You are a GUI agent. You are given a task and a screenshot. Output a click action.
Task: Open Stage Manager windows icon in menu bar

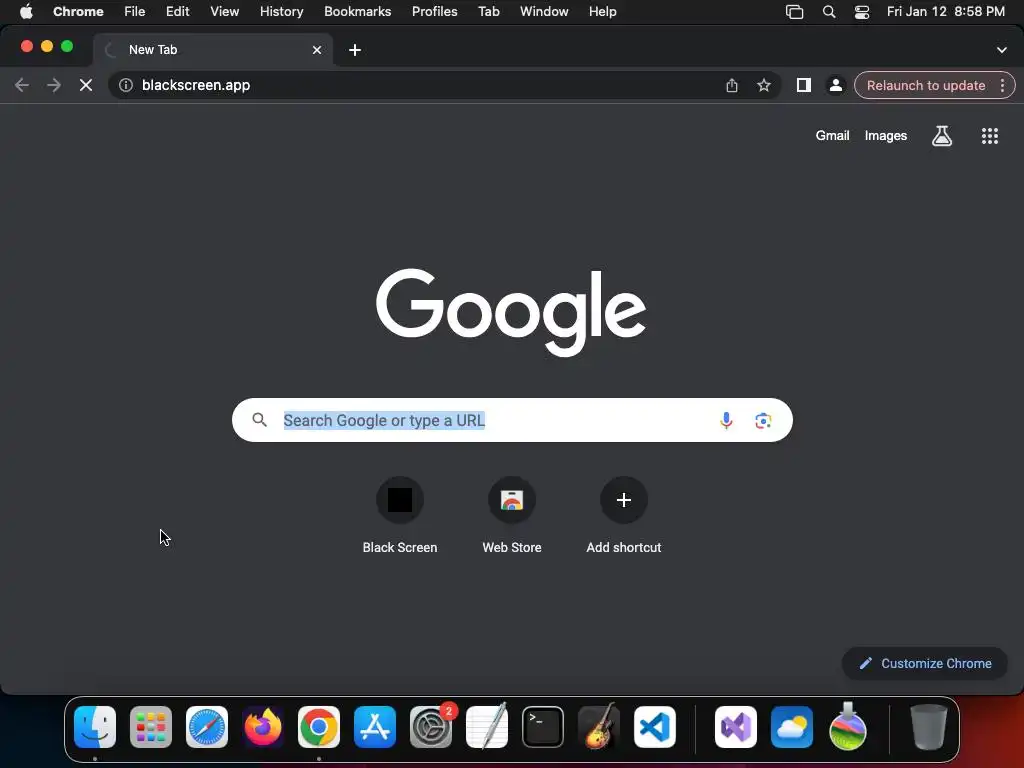click(794, 11)
